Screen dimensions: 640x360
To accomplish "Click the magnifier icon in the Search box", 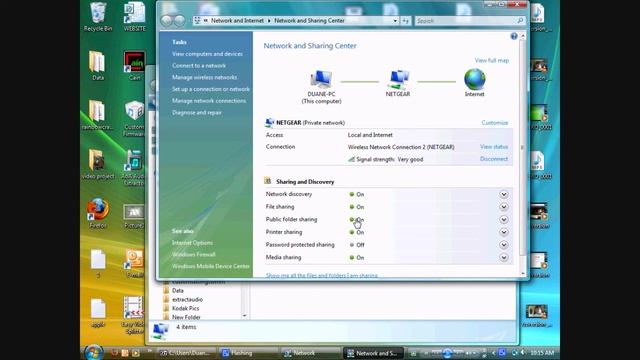I will pos(520,20).
